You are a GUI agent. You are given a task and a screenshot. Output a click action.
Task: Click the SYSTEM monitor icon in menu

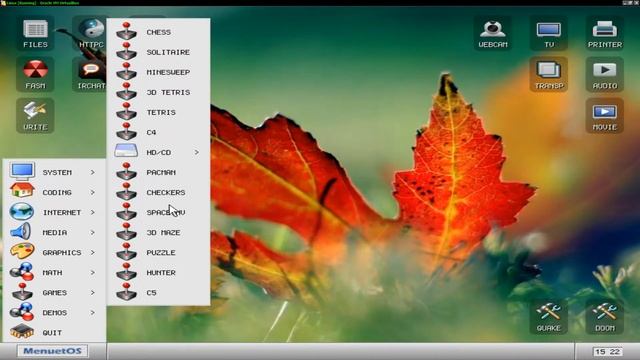point(22,171)
